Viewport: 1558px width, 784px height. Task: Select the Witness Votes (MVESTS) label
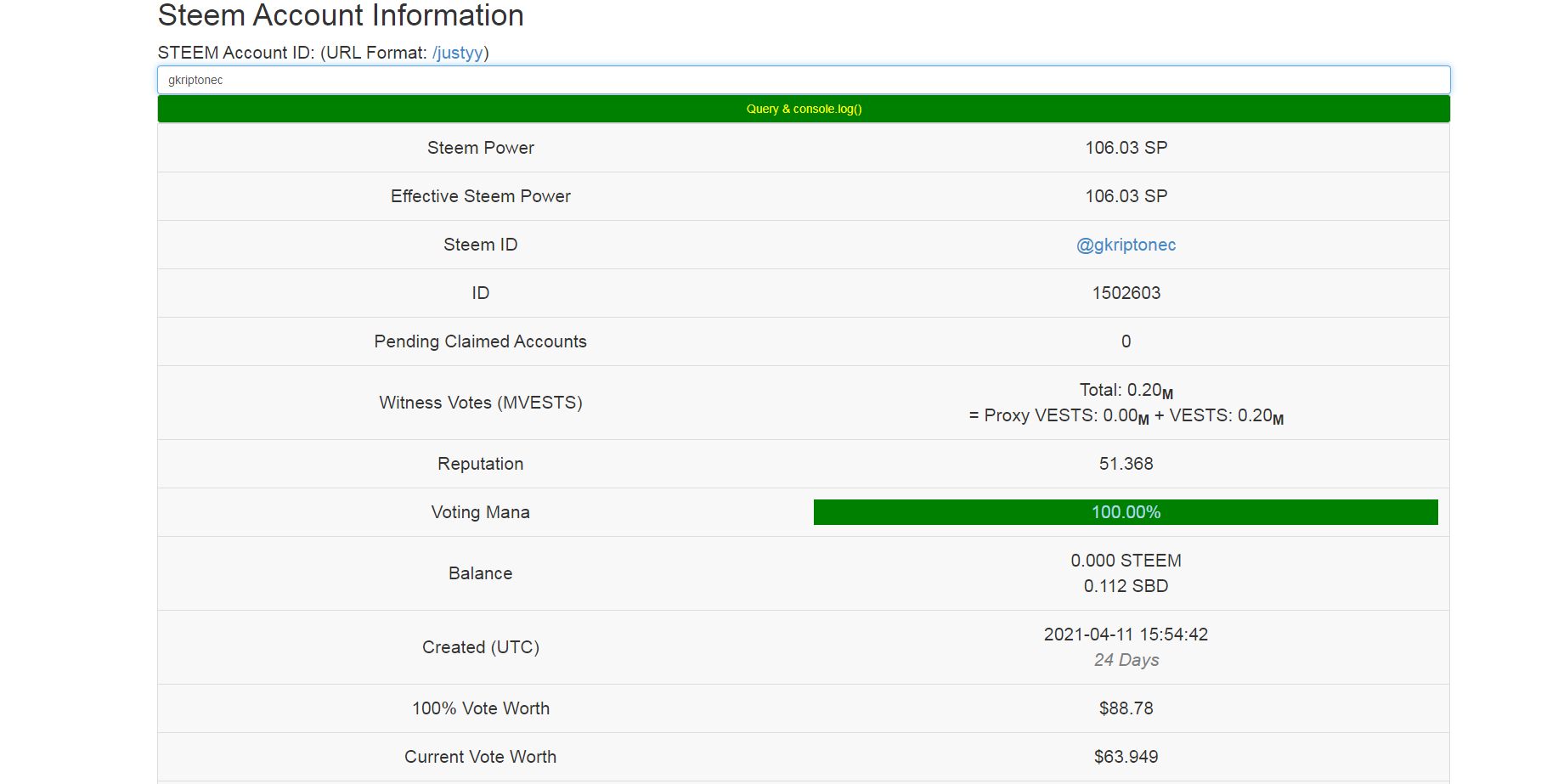481,403
